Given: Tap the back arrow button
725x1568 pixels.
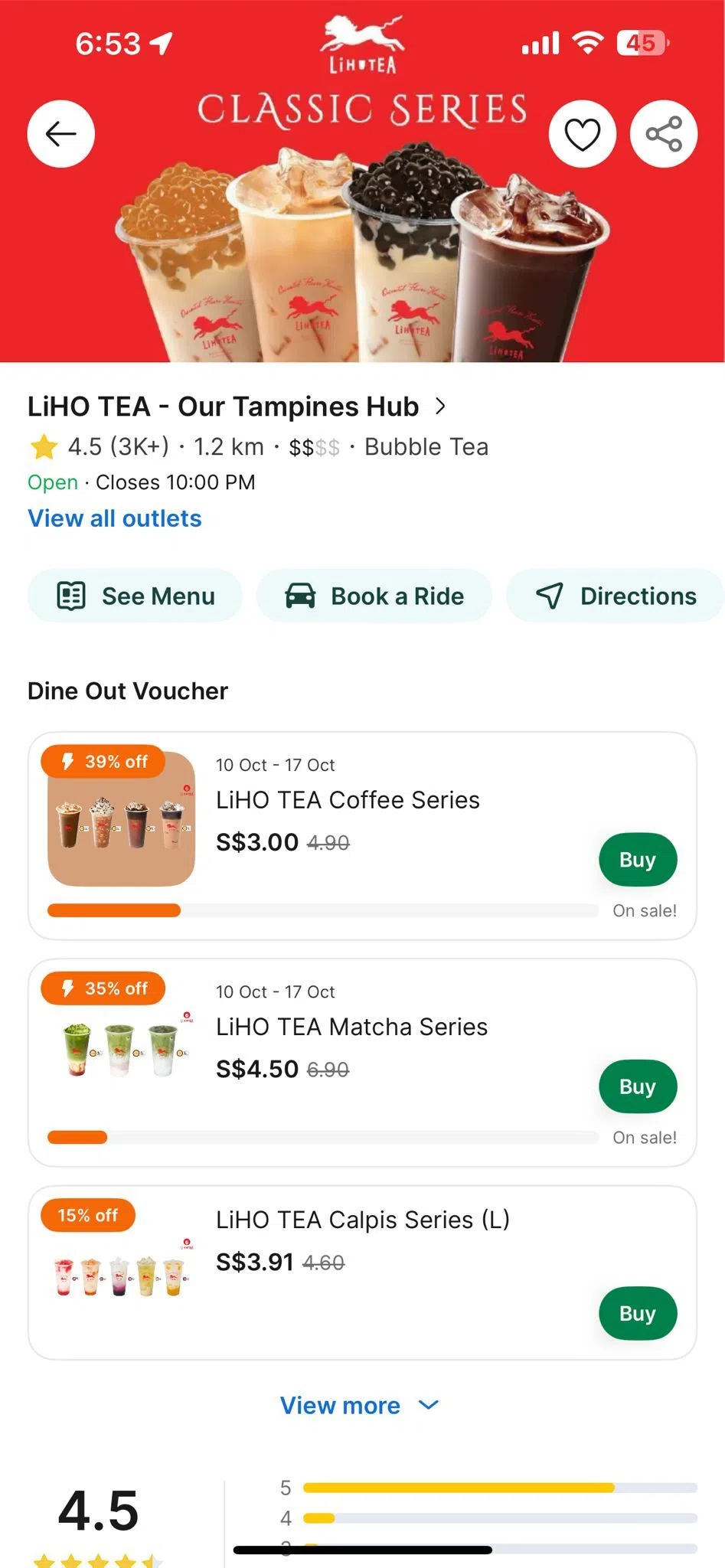Looking at the screenshot, I should tap(60, 134).
